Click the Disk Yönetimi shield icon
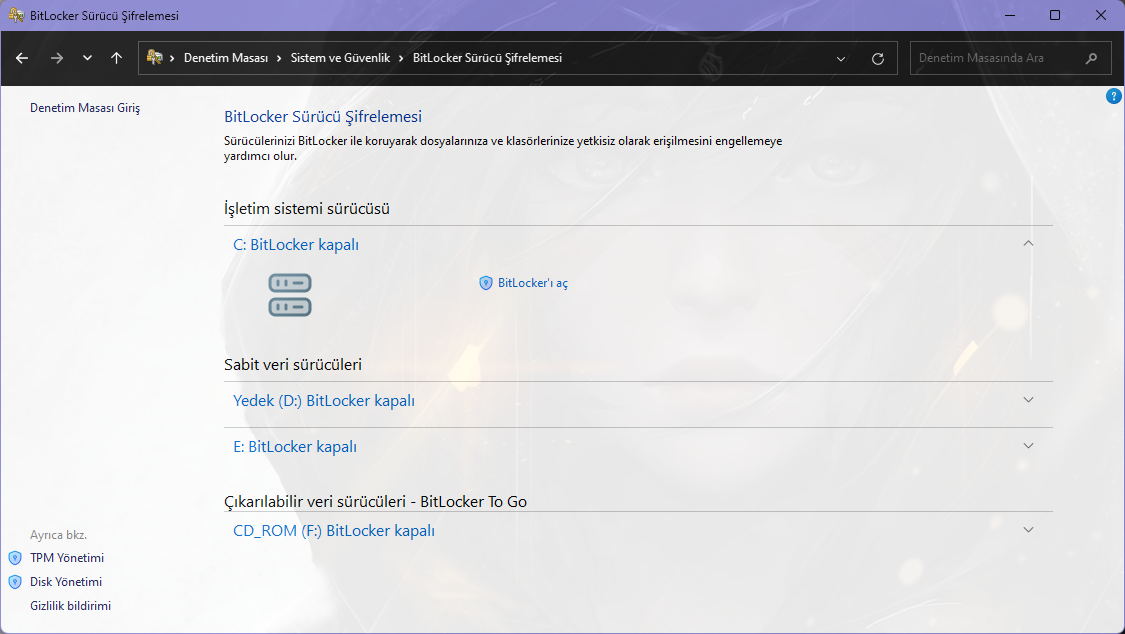This screenshot has width=1125, height=634. [15, 582]
